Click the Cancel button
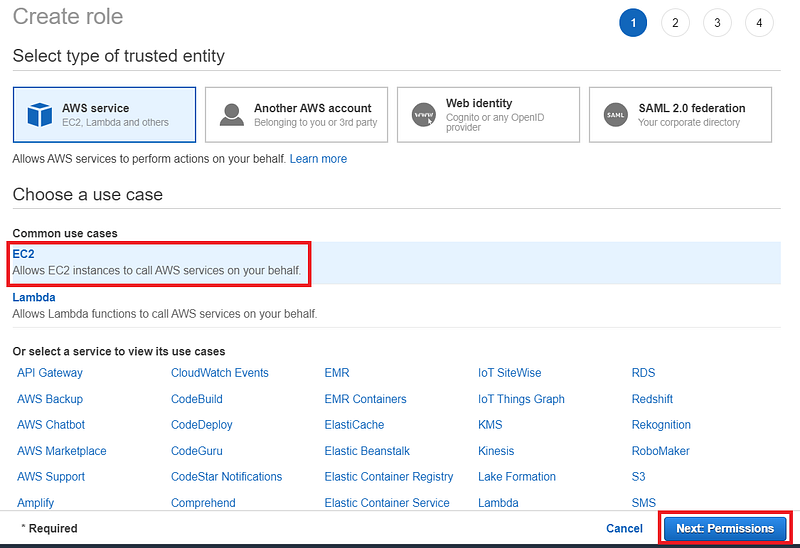 click(624, 528)
